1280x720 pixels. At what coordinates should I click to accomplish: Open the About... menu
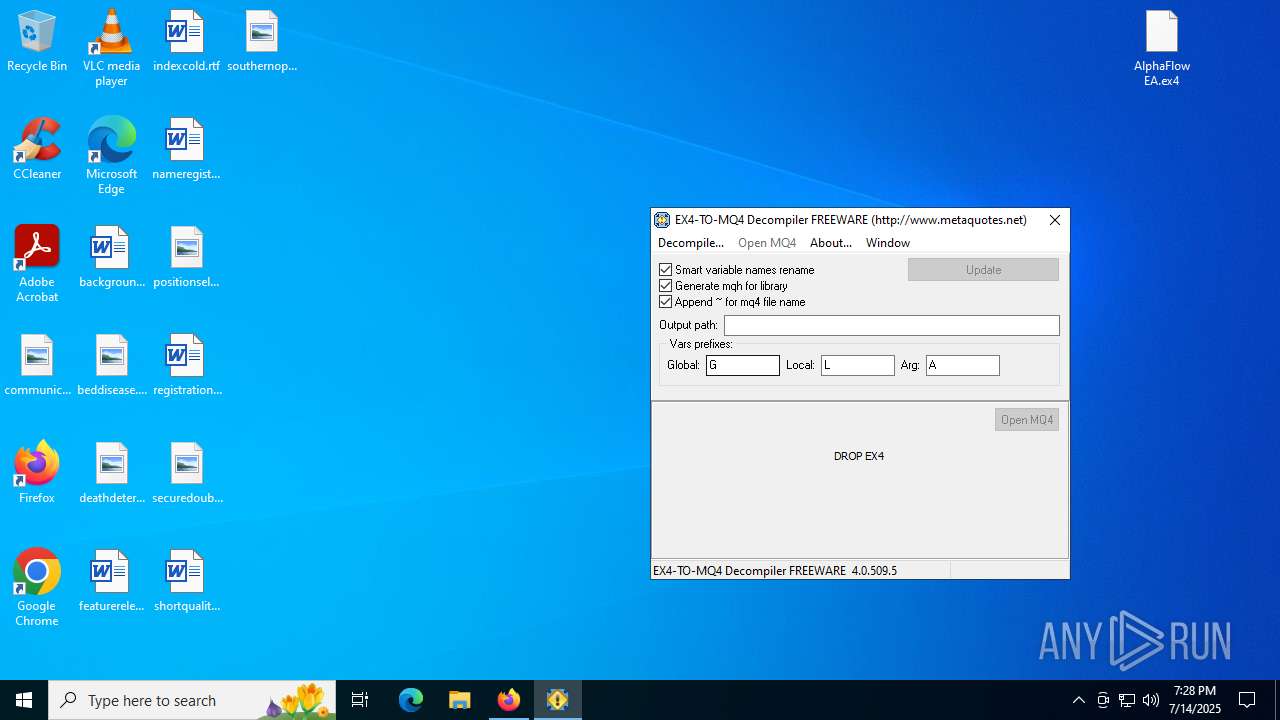(831, 243)
